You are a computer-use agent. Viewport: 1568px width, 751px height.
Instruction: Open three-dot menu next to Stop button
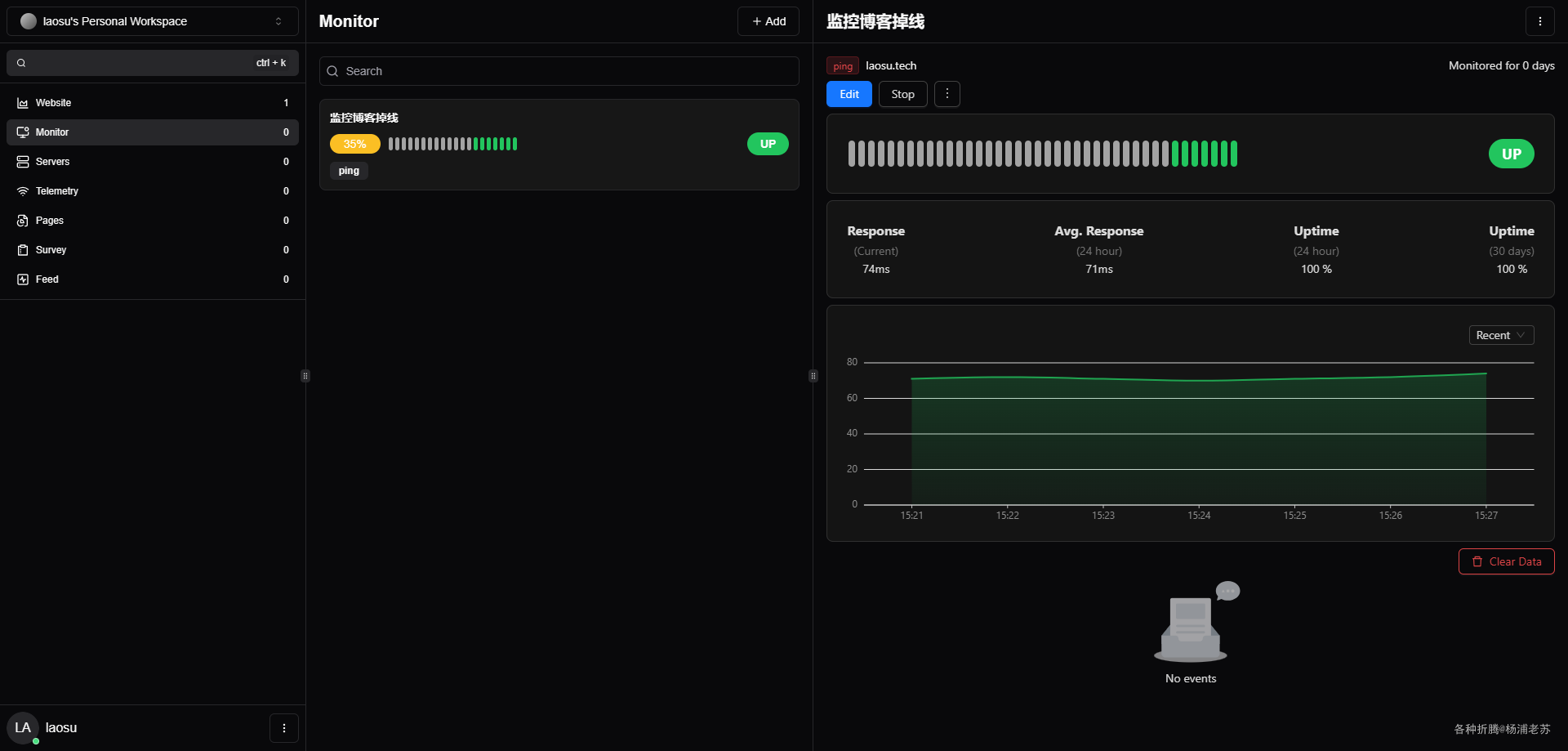[947, 94]
